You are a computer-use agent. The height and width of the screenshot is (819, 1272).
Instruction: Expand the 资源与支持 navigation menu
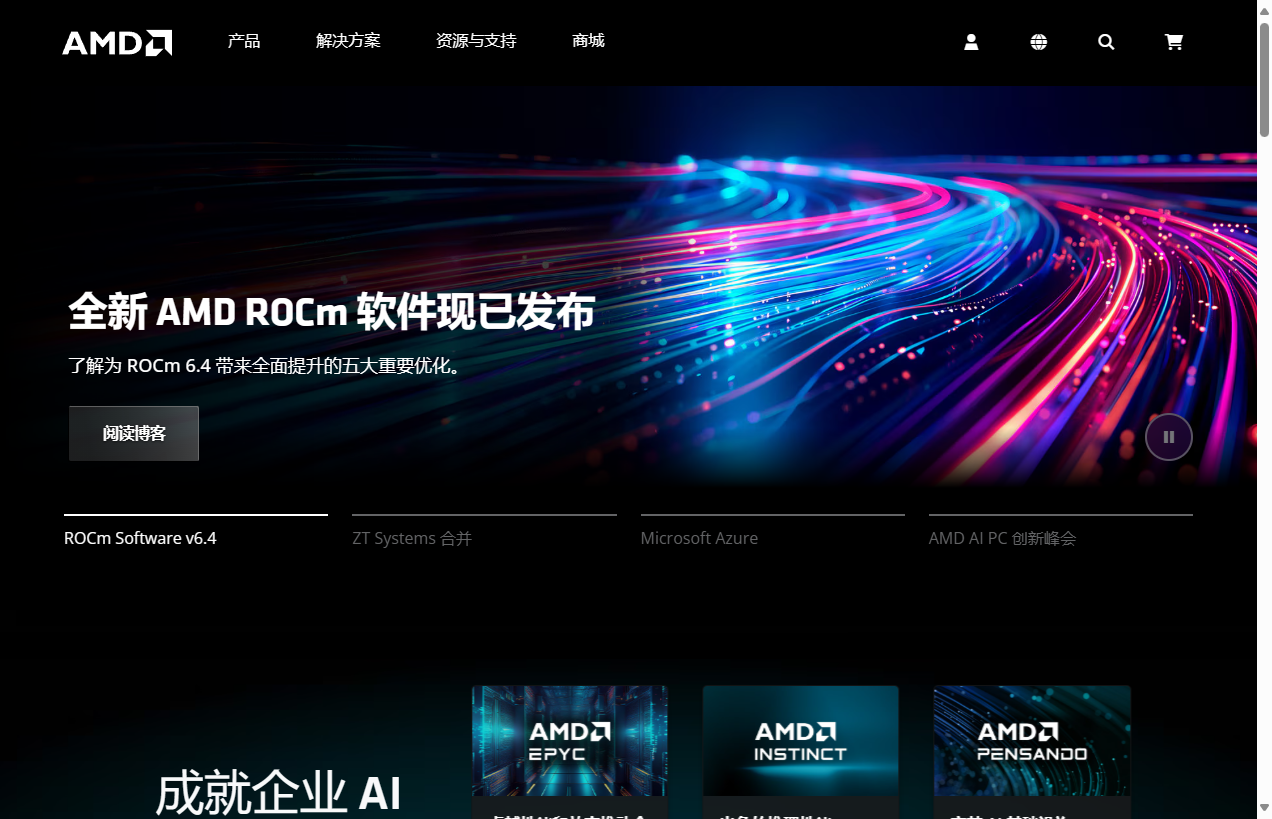point(475,41)
